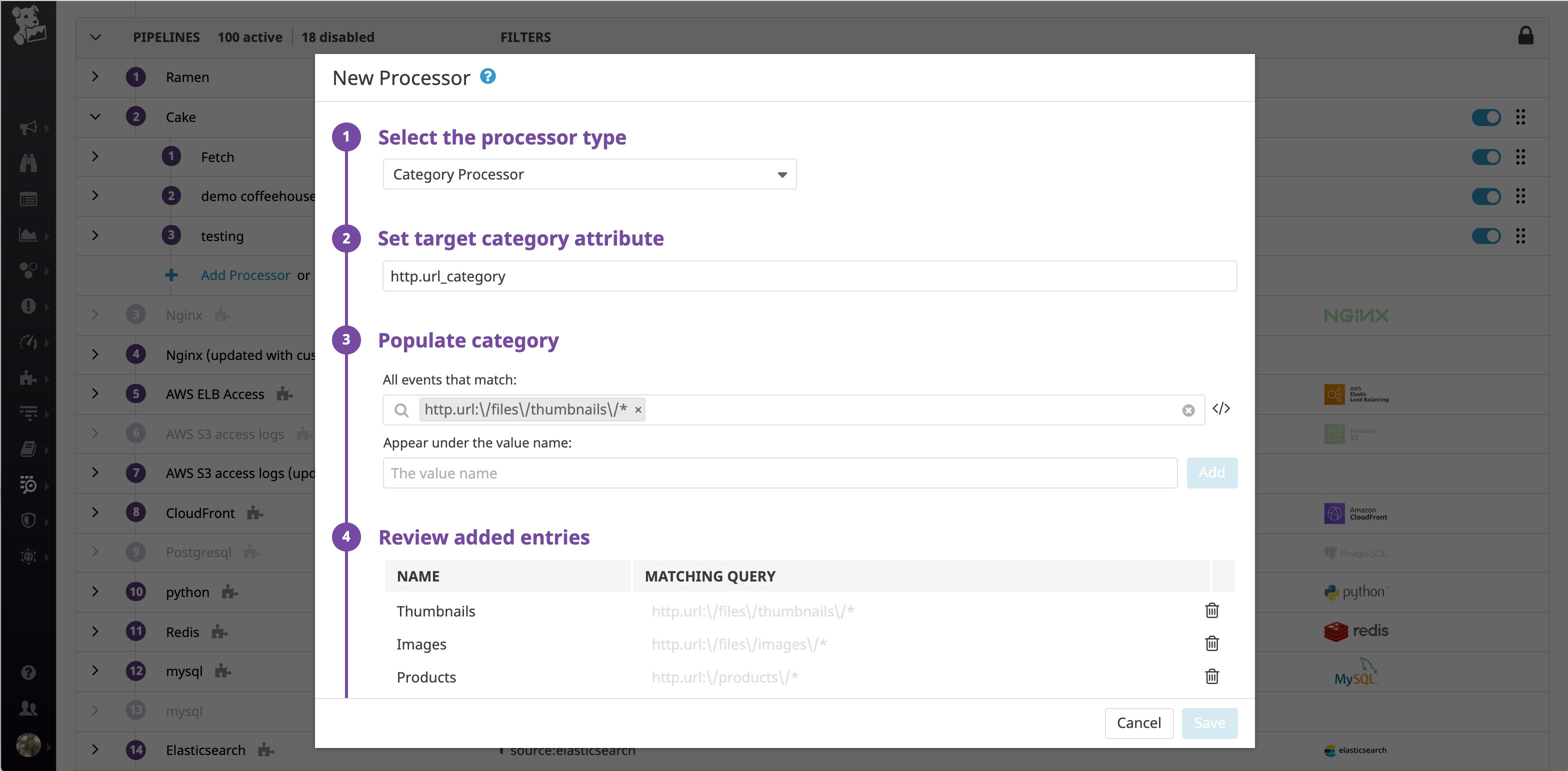This screenshot has height=771, width=1568.
Task: Expand the Ramen pipeline
Action: point(95,76)
